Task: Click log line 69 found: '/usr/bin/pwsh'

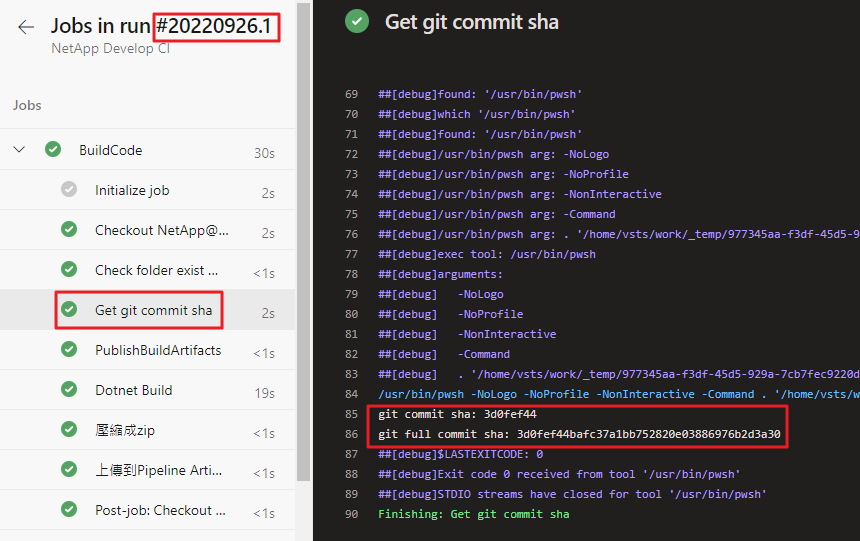Action: pos(480,94)
